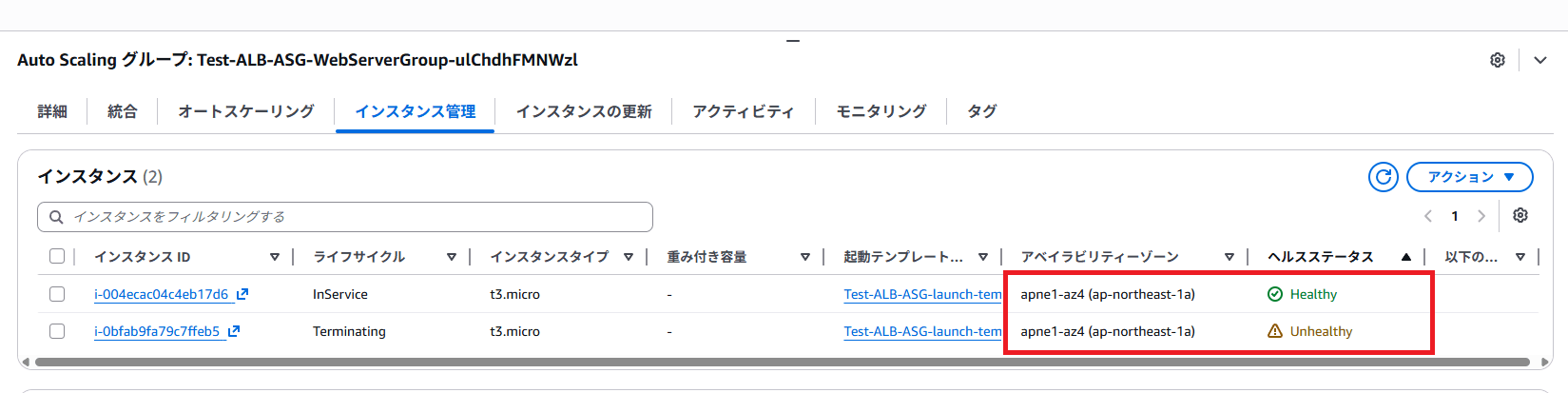The width and height of the screenshot is (1568, 393).
Task: Switch to the アクティビティ tab
Action: [x=743, y=111]
